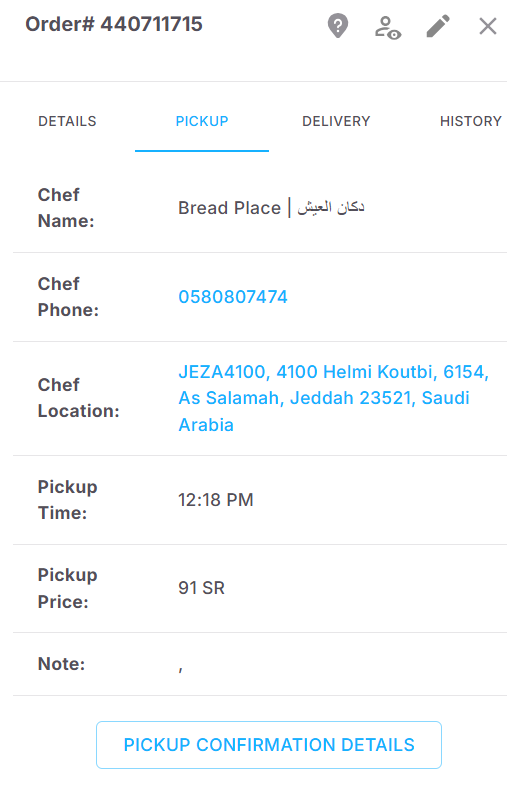Viewport: 507px width, 811px height.
Task: Click the Order# 440711715 heading
Action: coord(114,24)
